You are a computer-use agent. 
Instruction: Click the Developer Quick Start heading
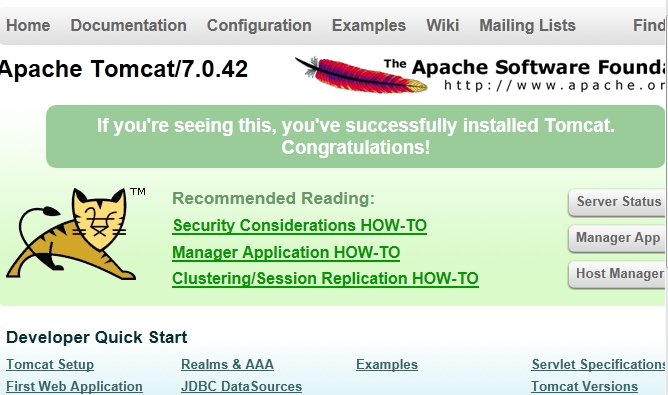pos(96,337)
